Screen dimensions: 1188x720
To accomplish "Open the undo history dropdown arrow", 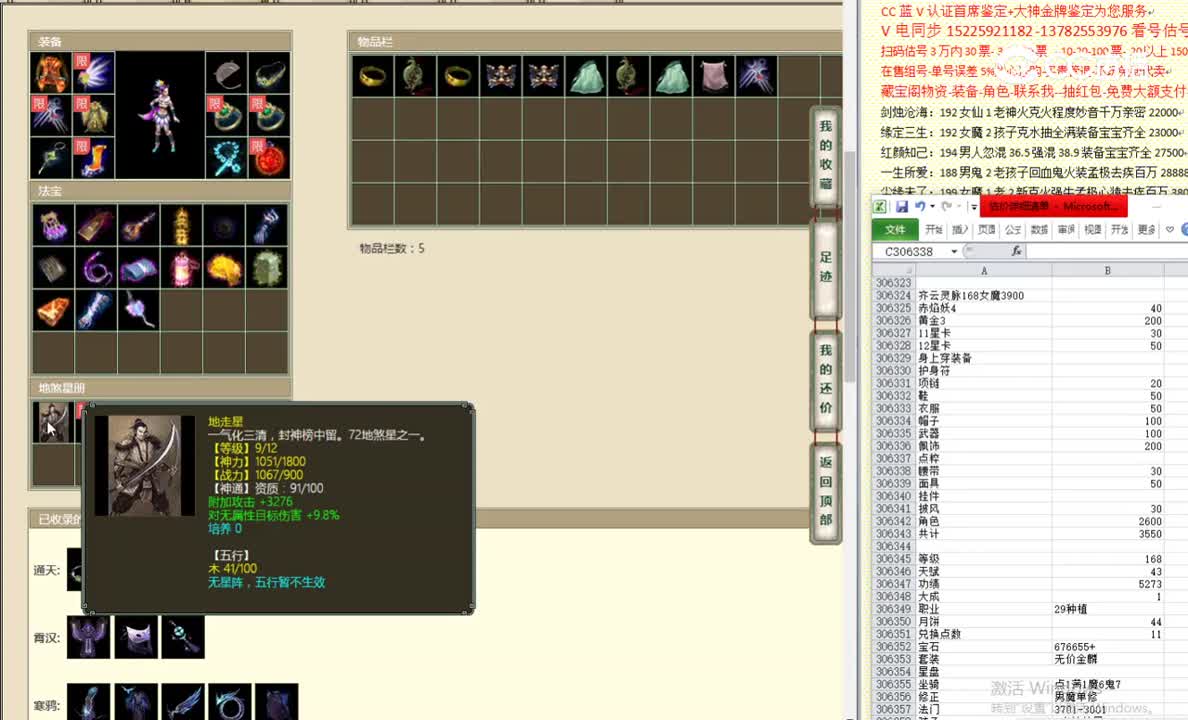I will coord(932,206).
